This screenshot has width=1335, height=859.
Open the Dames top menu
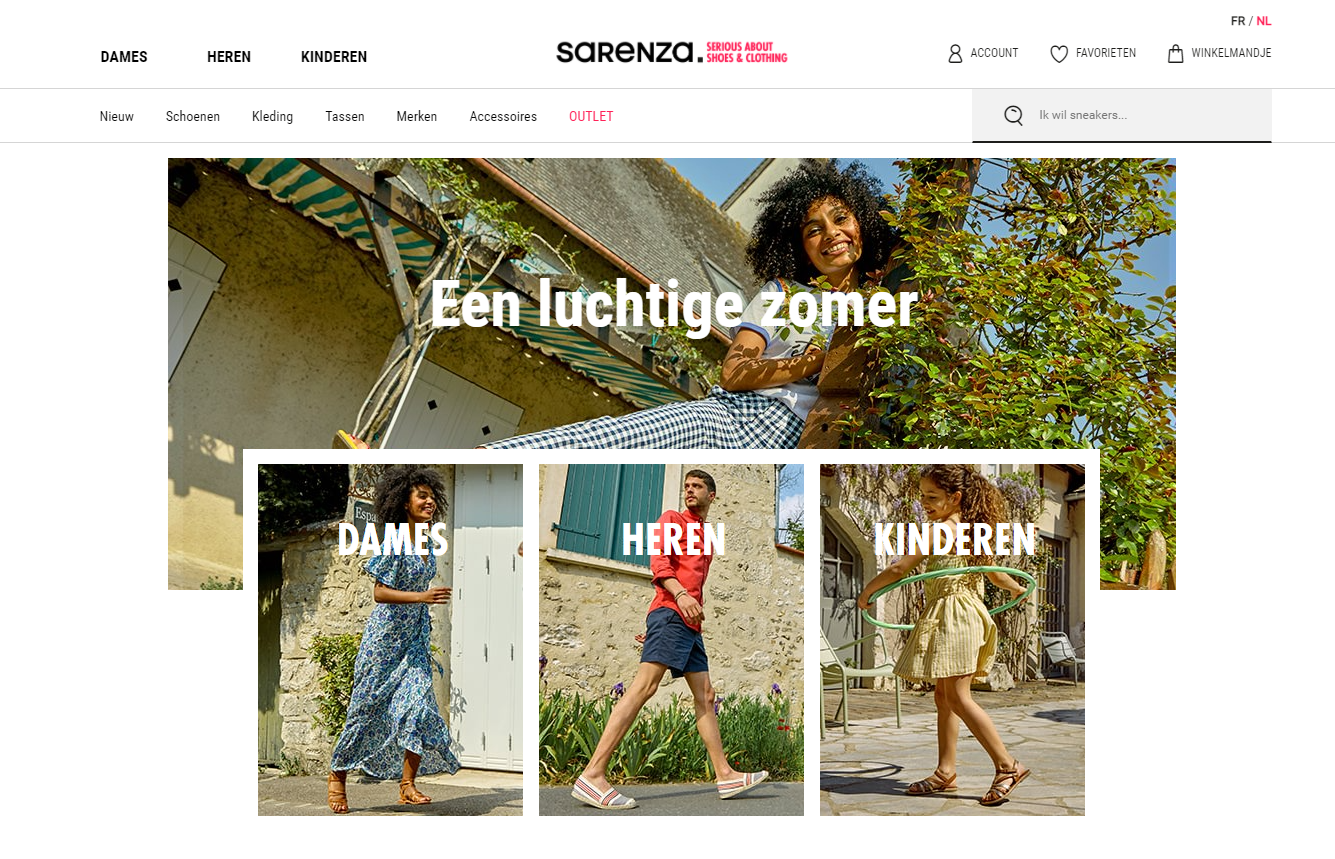point(124,57)
